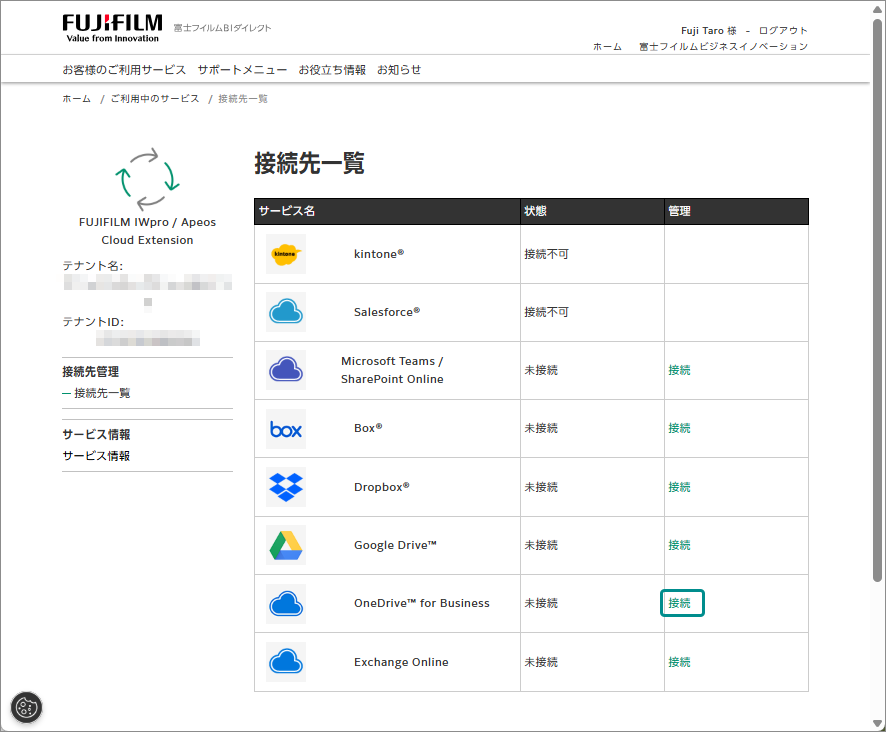This screenshot has width=886, height=732.
Task: Click the Dropbox service icon
Action: click(286, 487)
